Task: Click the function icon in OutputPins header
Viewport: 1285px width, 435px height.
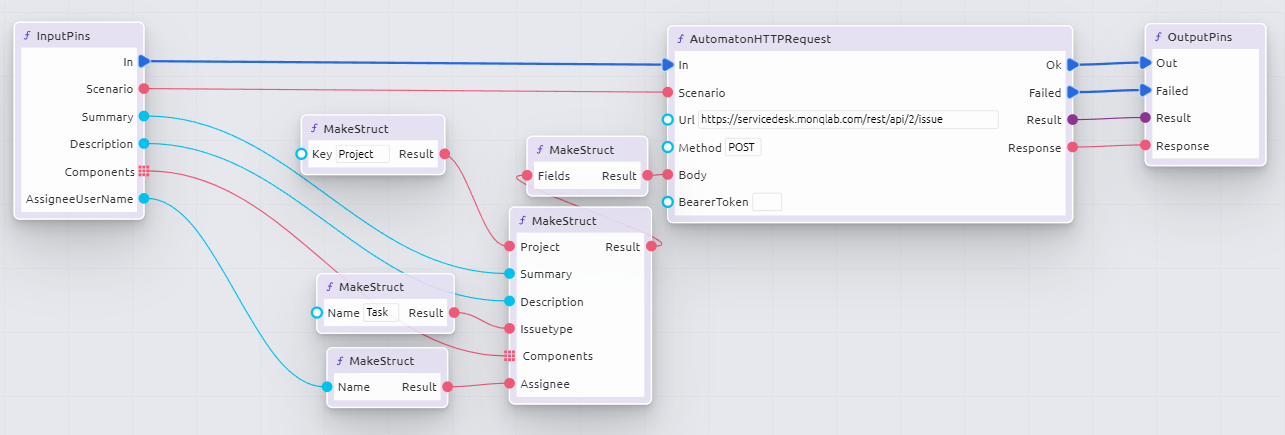Action: [x=1158, y=37]
